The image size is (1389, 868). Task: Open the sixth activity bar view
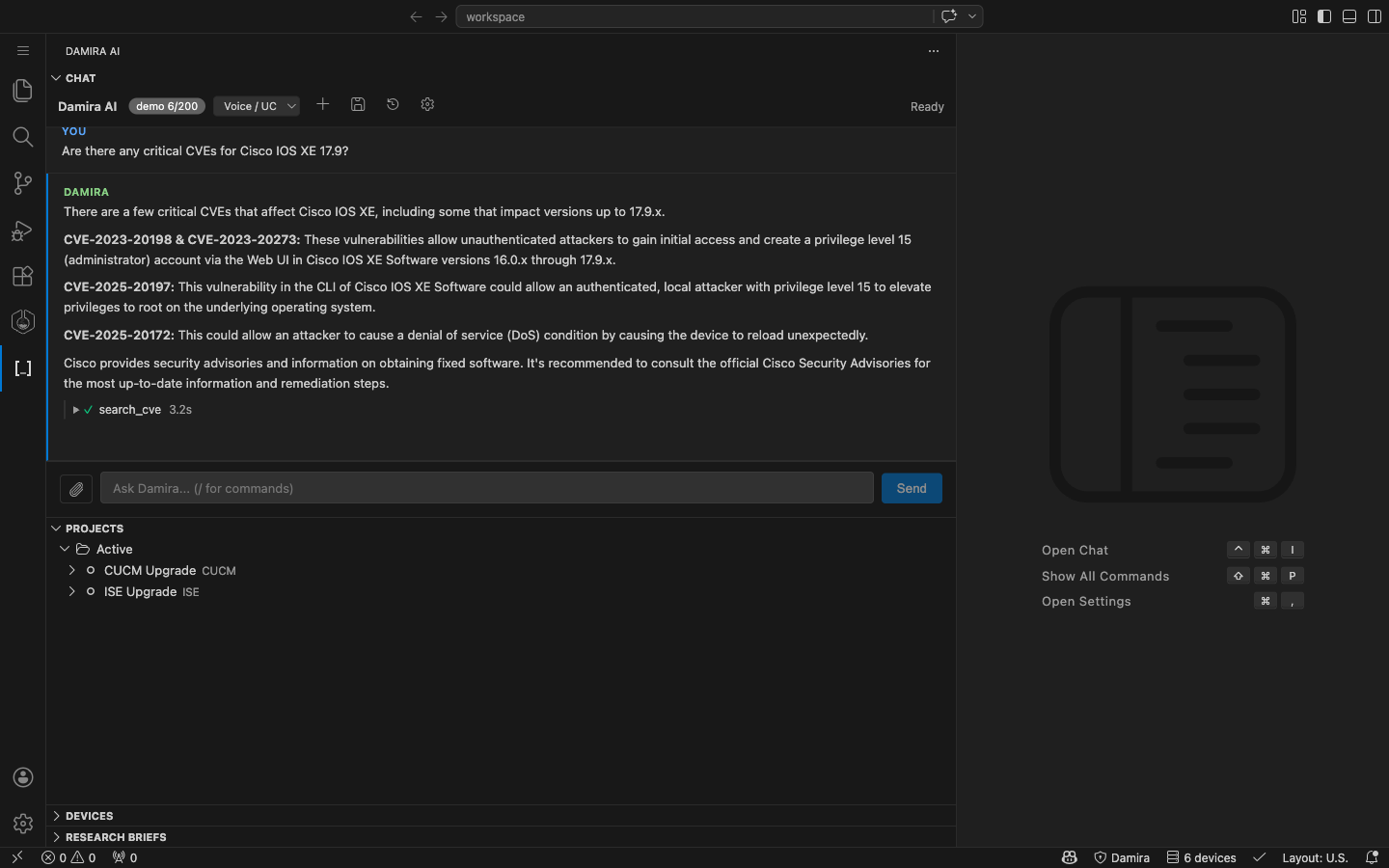coord(23,322)
